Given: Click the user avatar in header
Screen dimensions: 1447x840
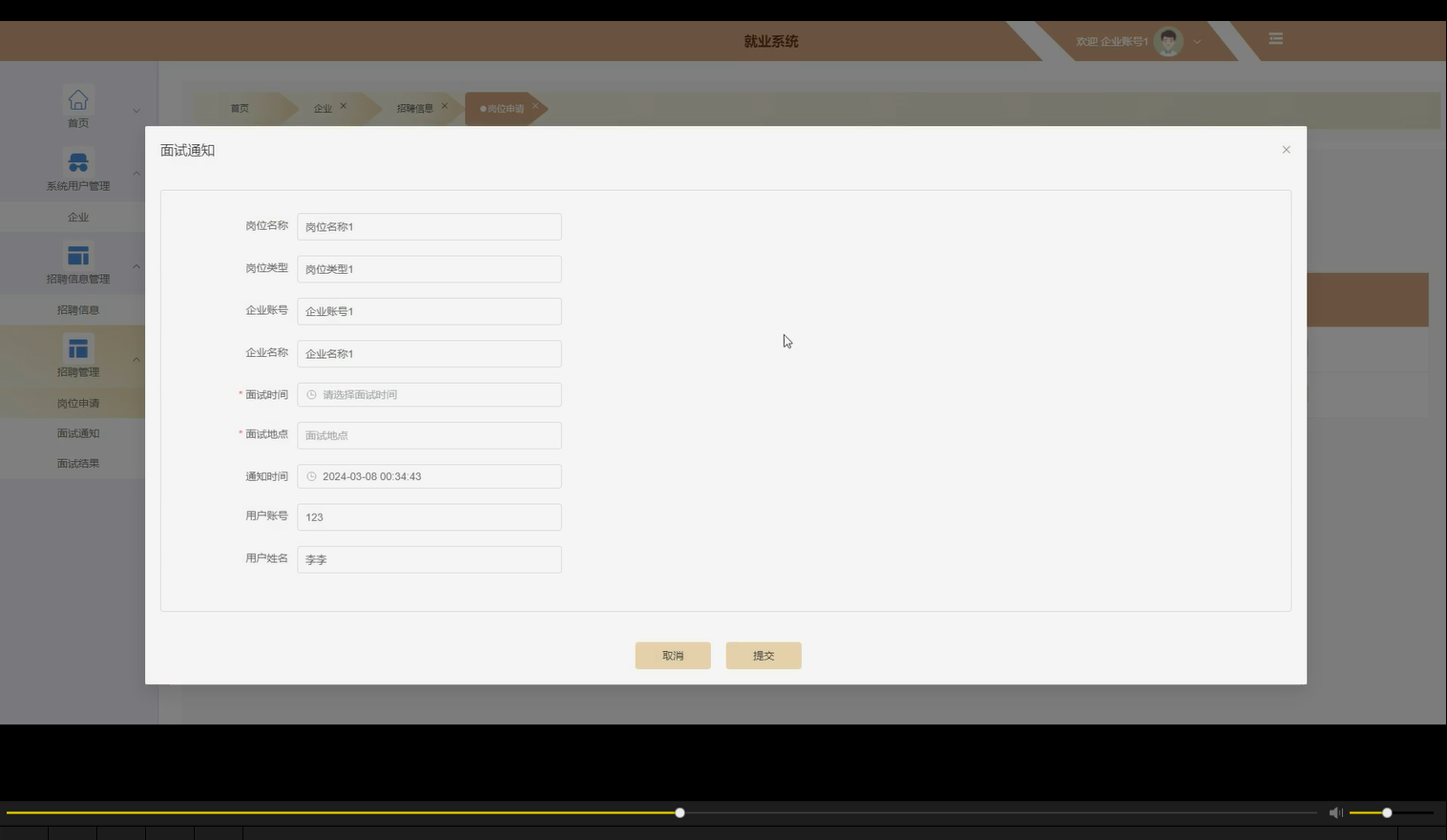Looking at the screenshot, I should (x=1168, y=41).
